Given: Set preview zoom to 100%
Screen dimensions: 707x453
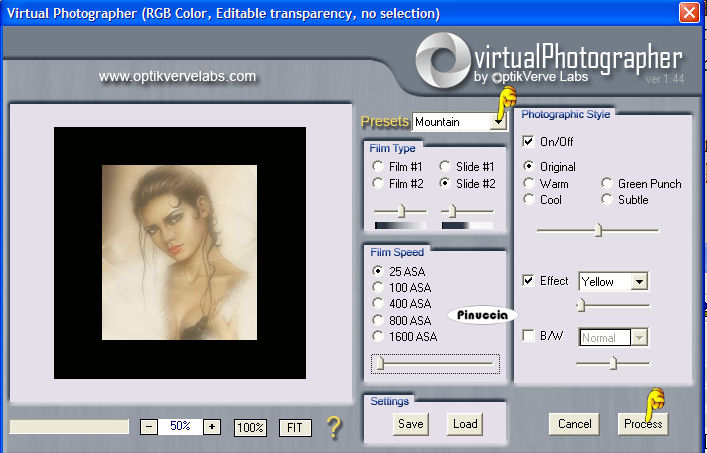Looking at the screenshot, I should coord(250,427).
